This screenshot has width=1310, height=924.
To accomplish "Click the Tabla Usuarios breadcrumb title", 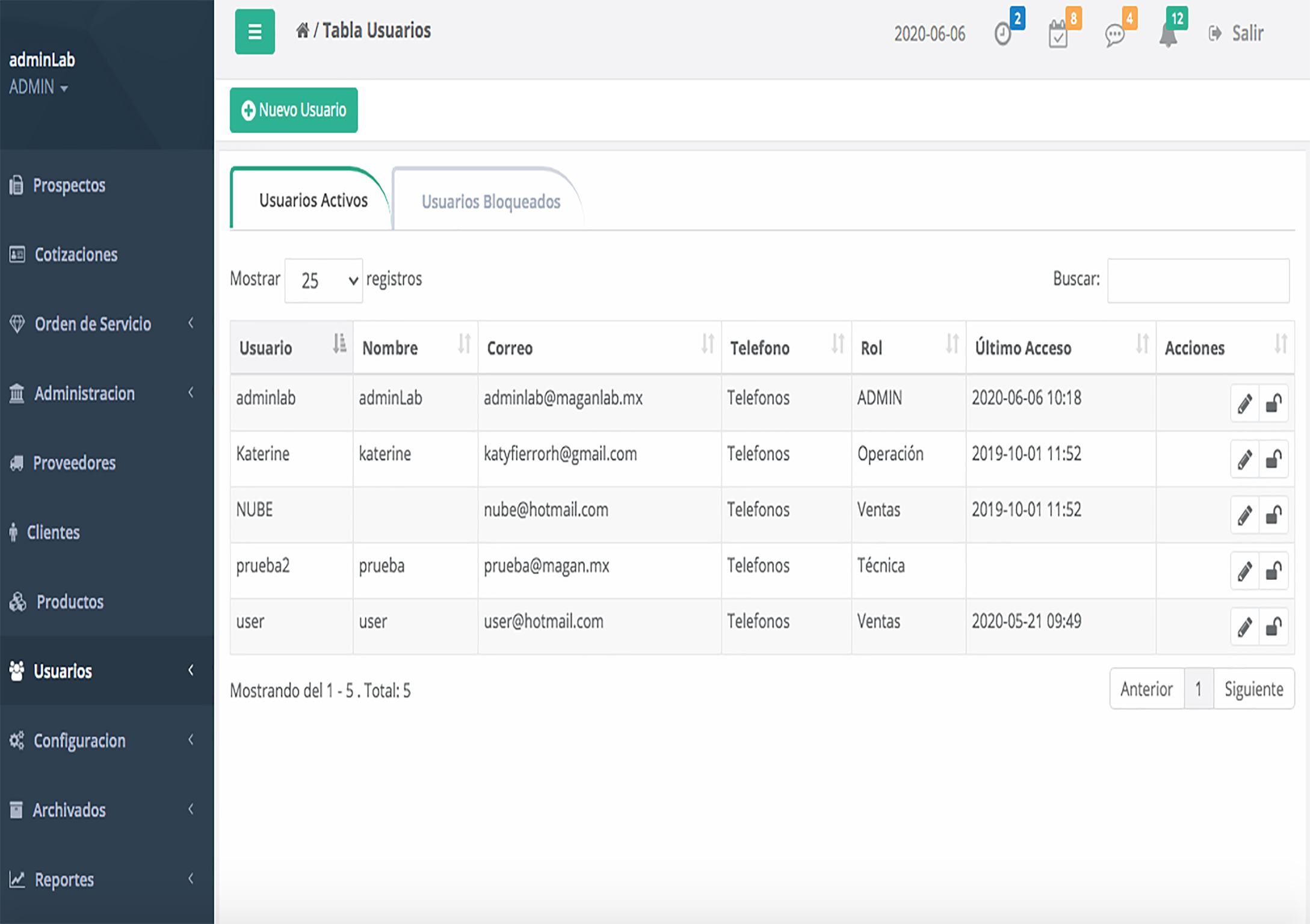I will (377, 30).
